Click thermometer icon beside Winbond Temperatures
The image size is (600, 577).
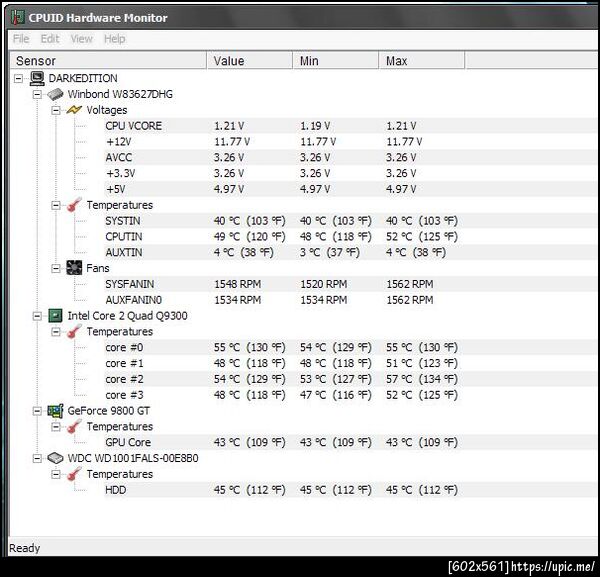(74, 205)
